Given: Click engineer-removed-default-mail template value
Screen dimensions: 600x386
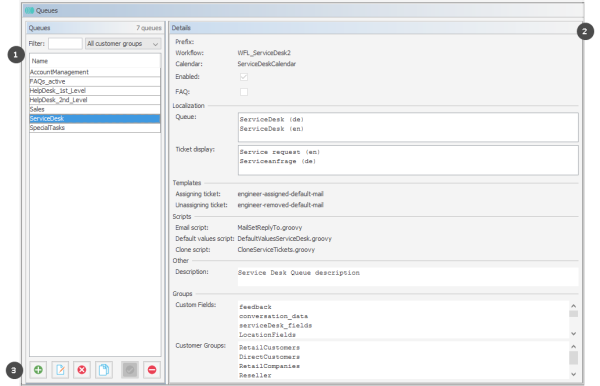Looking at the screenshot, I should (x=280, y=205).
